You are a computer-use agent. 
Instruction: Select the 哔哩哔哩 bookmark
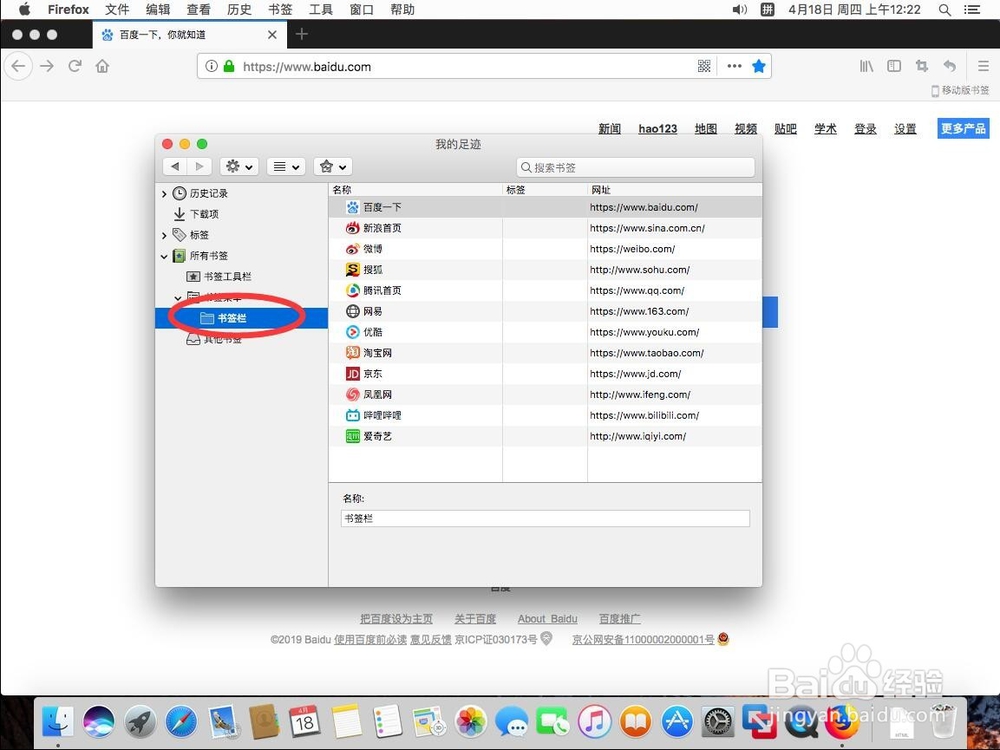coord(545,415)
